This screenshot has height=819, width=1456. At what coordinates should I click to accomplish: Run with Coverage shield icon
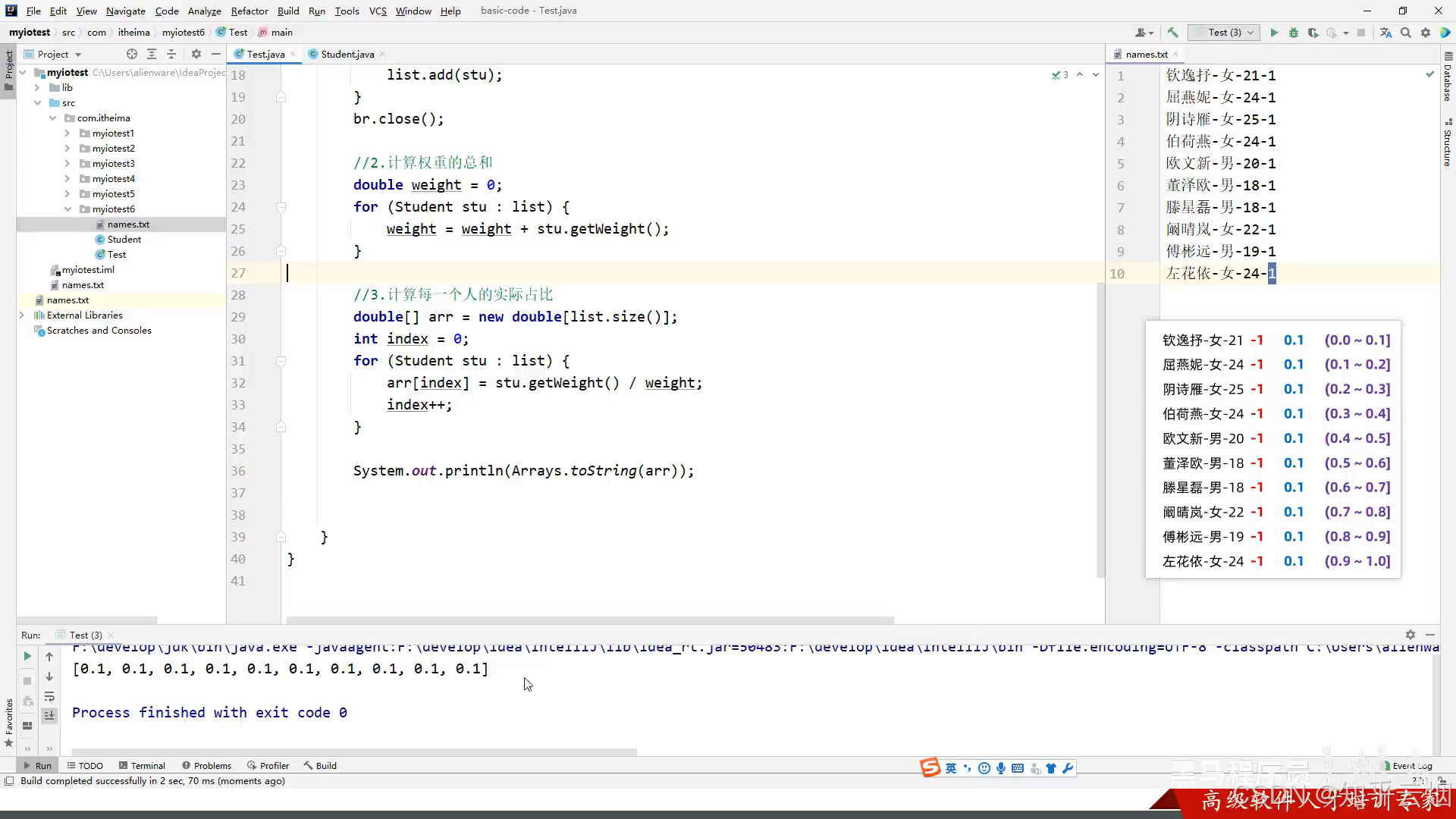1313,33
